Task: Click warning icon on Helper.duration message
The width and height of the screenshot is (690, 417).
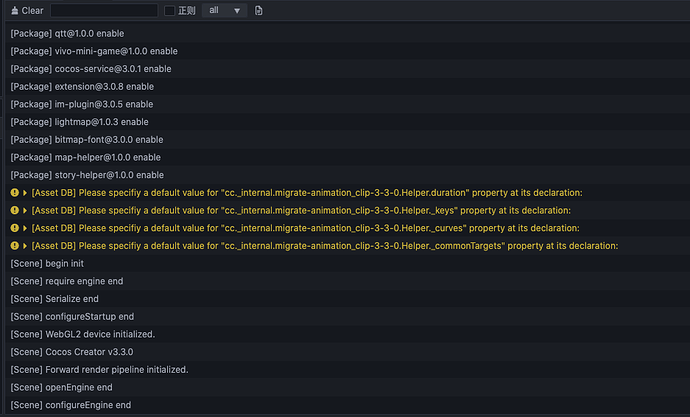Action: click(14, 193)
